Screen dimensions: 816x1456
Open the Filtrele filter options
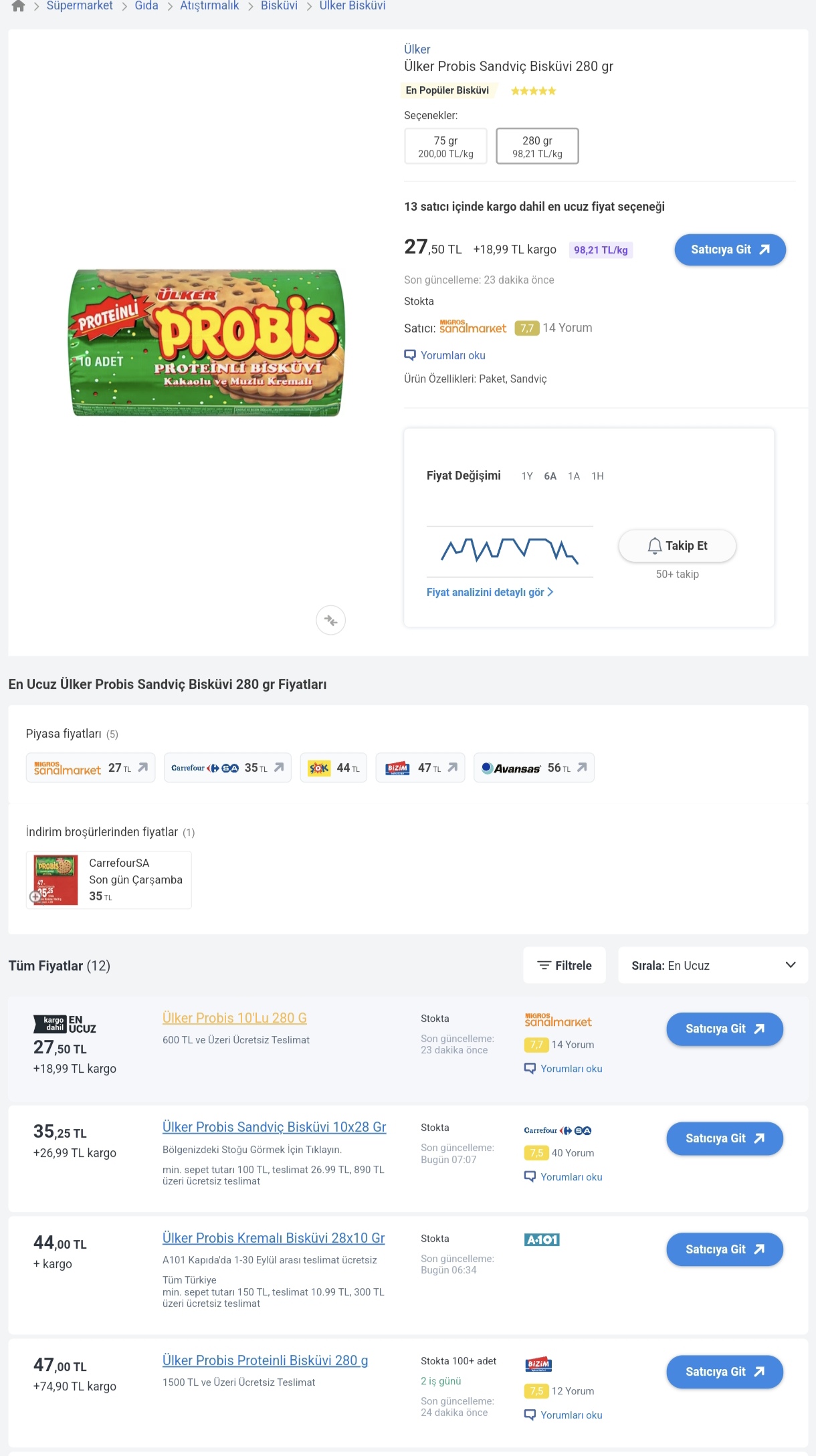[x=565, y=965]
